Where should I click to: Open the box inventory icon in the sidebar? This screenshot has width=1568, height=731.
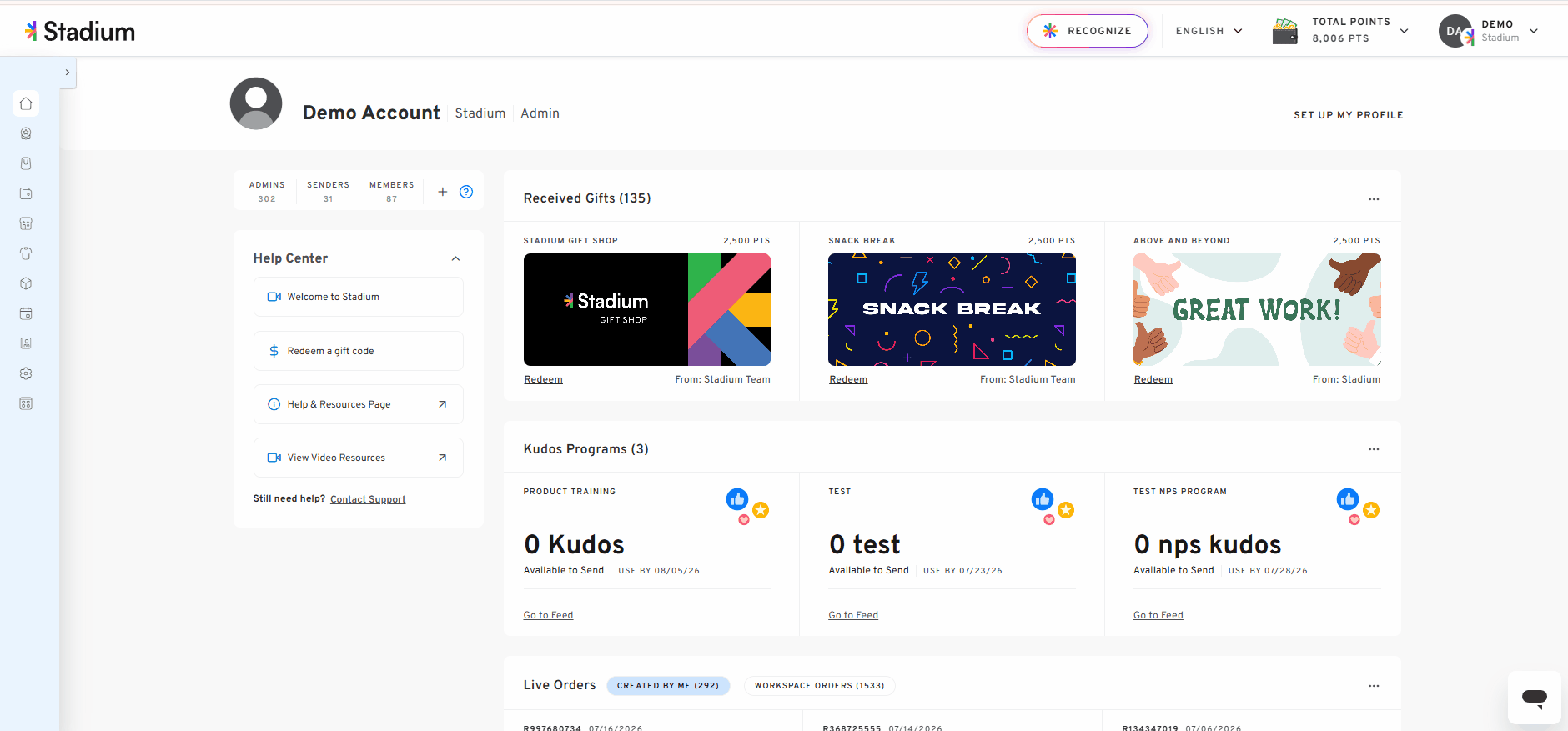26,283
